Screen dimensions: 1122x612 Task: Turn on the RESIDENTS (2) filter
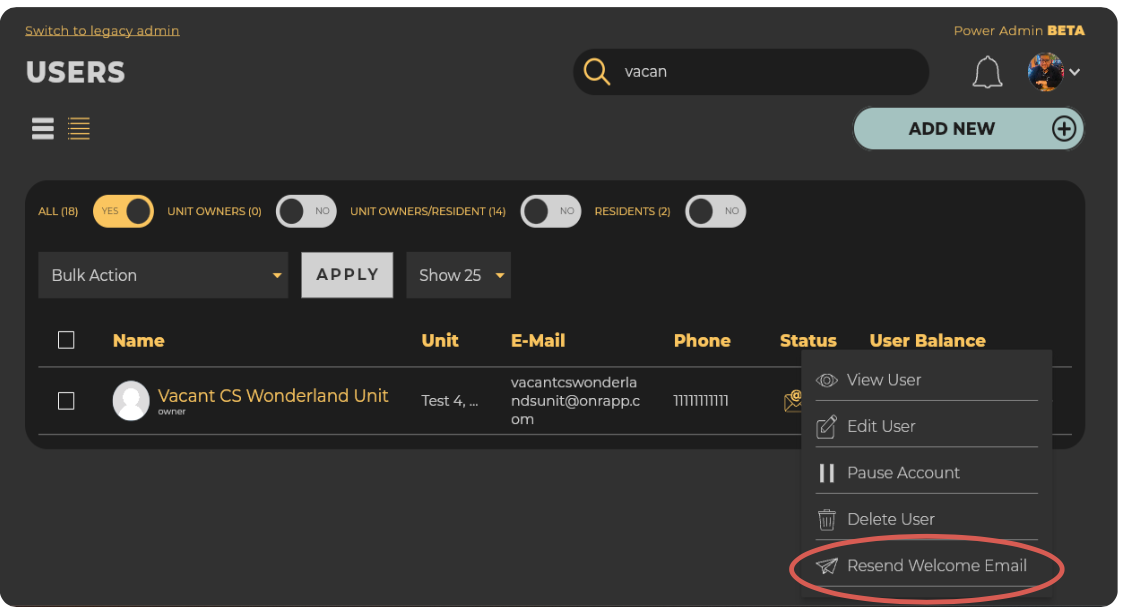click(715, 211)
